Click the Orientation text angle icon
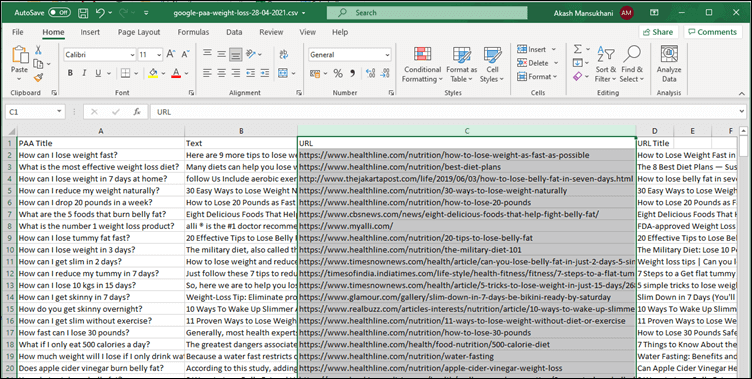This screenshot has height=379, width=752. point(250,54)
